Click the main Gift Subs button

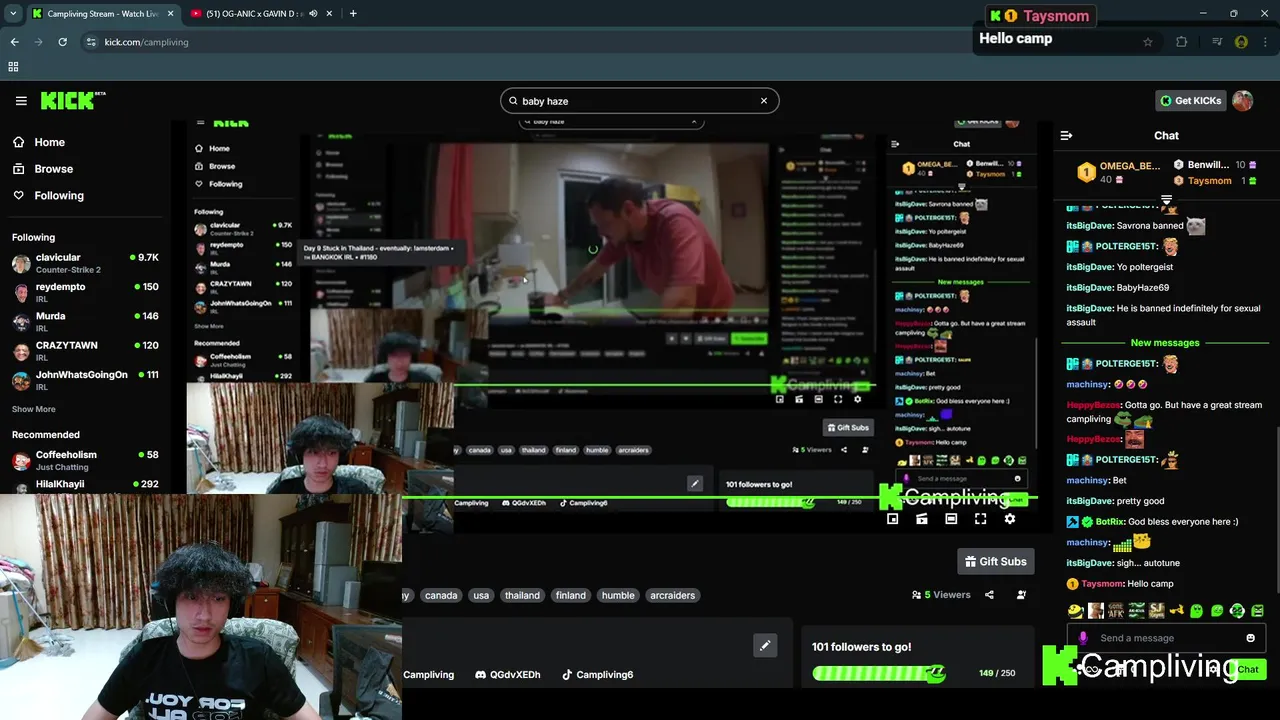point(995,562)
